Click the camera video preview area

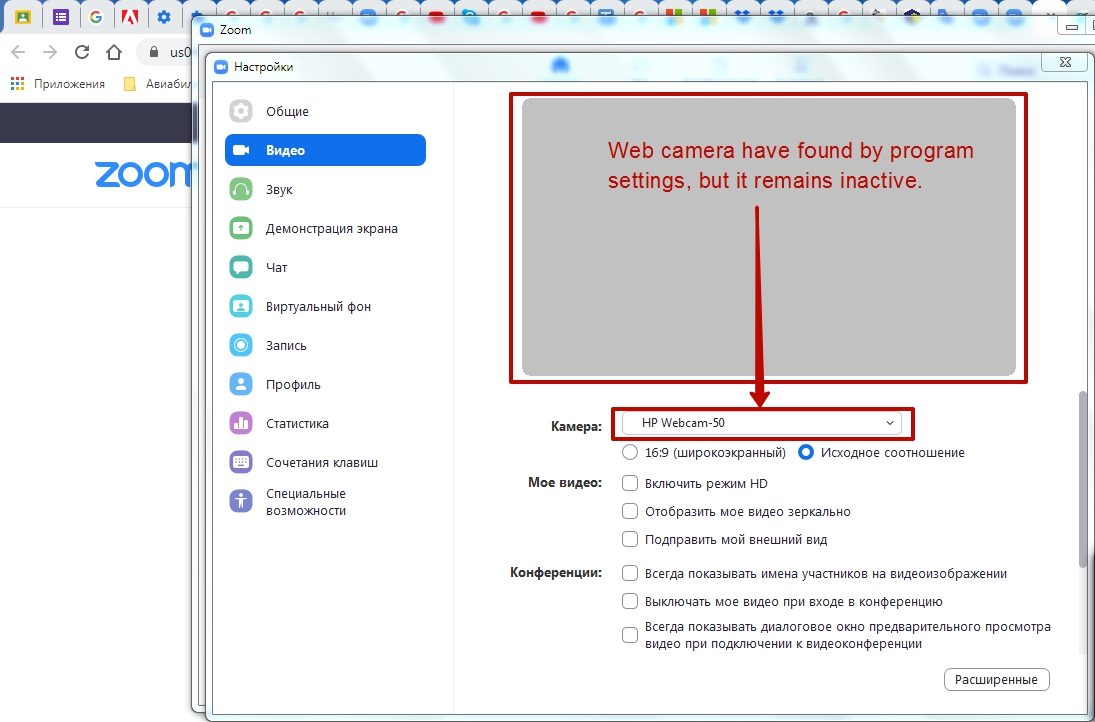click(x=768, y=237)
